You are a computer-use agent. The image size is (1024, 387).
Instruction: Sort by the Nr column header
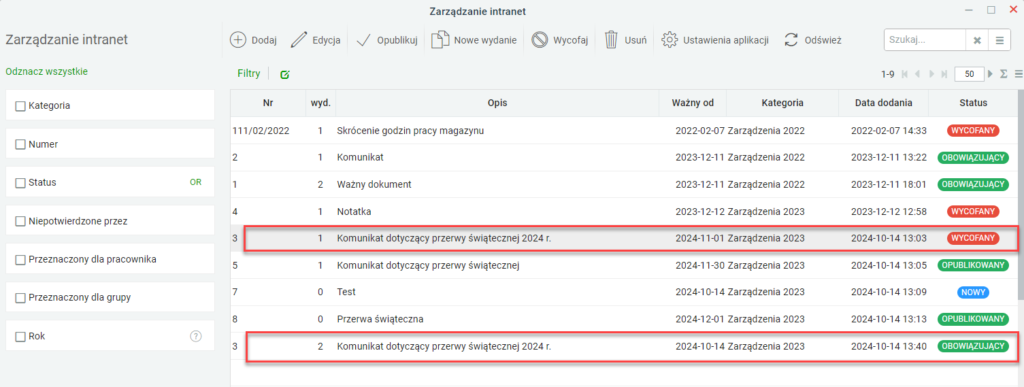coord(268,103)
